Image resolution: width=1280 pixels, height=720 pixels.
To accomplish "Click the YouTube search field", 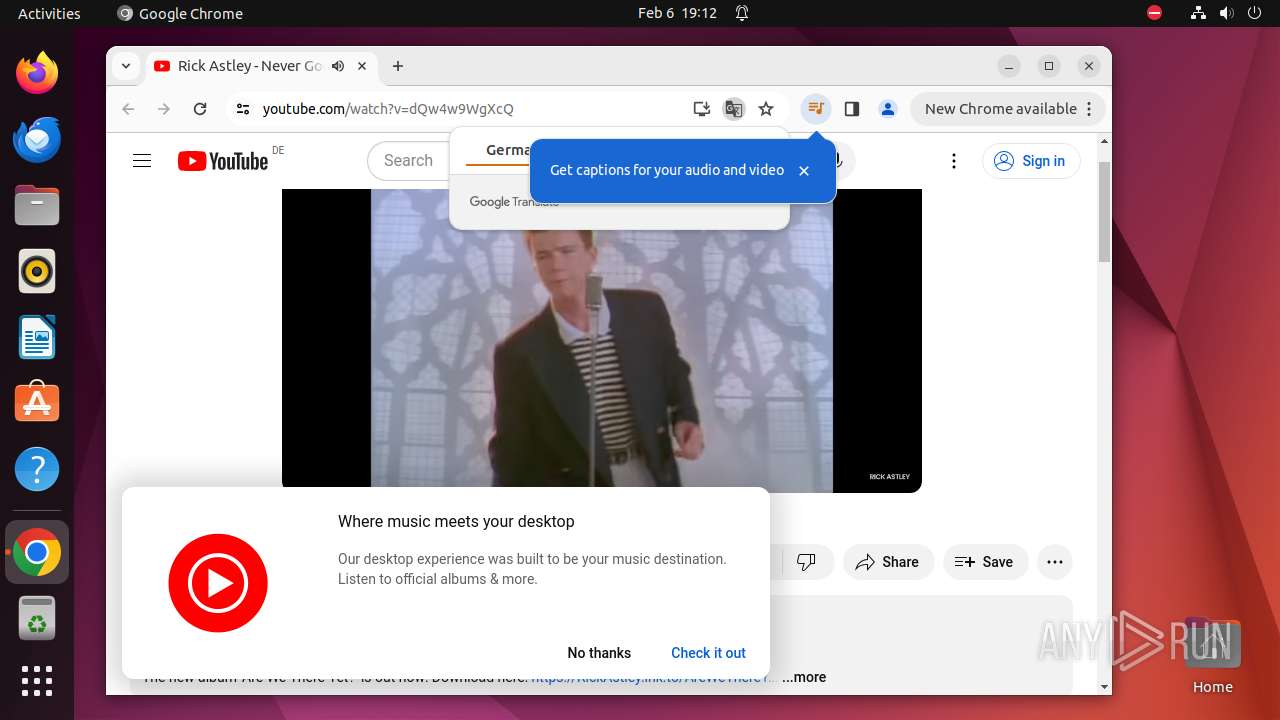I will pos(409,160).
